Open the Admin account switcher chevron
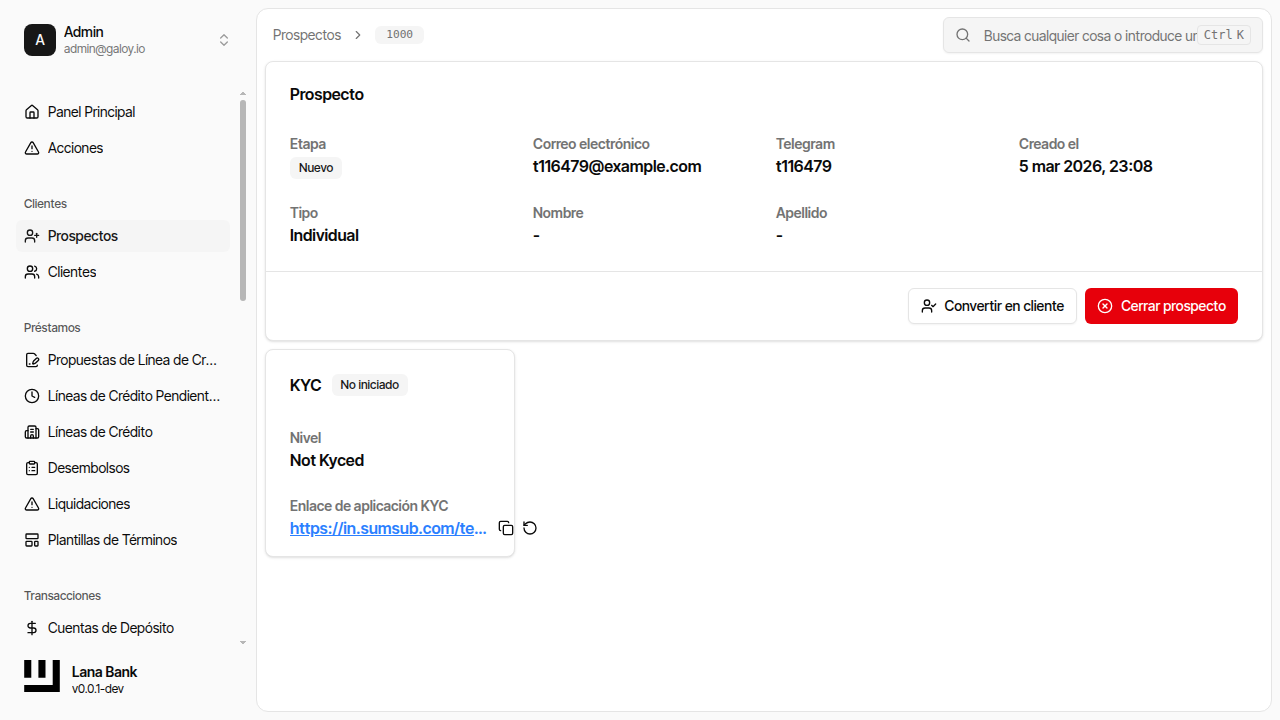The width and height of the screenshot is (1280, 720). [x=224, y=40]
